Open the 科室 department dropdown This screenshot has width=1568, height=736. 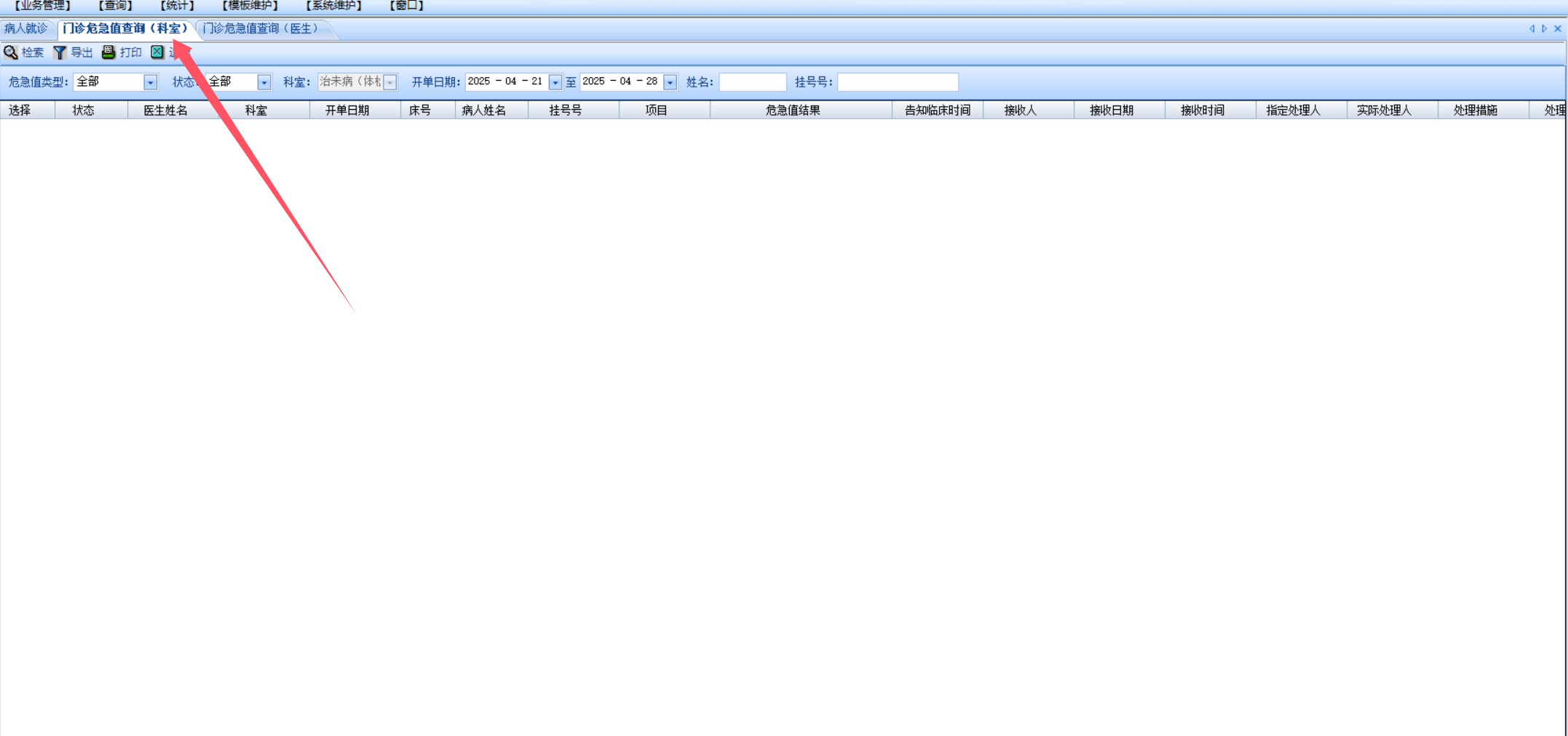(x=390, y=82)
